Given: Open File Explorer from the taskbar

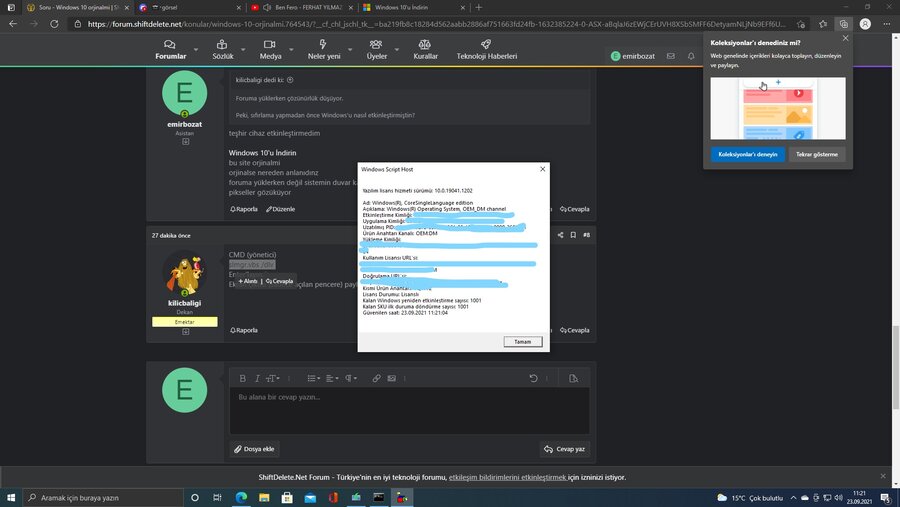Looking at the screenshot, I should pyautogui.click(x=264, y=497).
